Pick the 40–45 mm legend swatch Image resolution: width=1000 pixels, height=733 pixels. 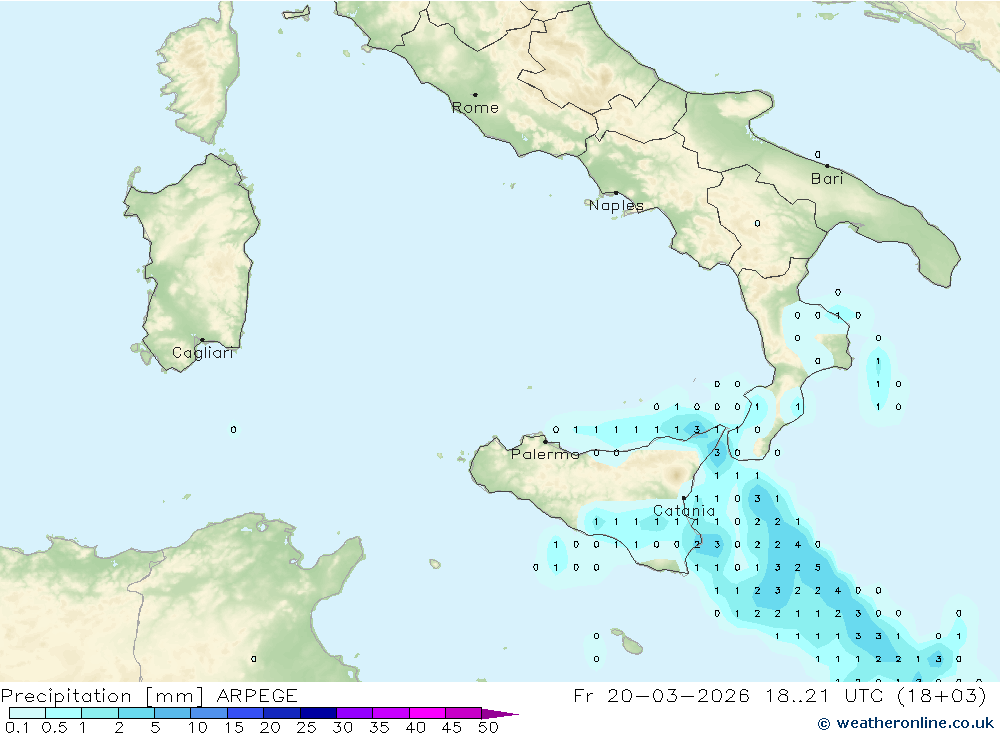click(x=427, y=713)
